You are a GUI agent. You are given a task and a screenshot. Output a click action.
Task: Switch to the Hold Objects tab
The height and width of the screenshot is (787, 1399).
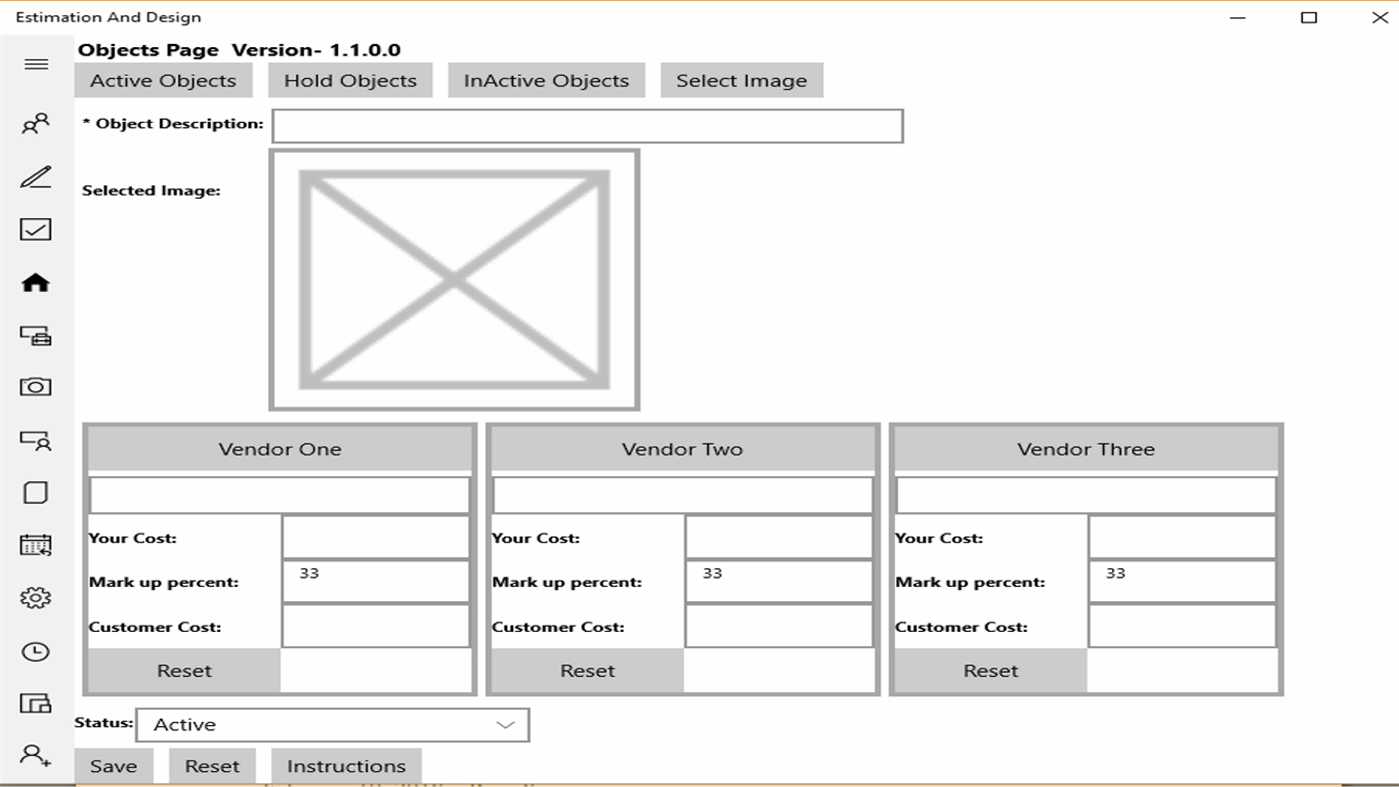click(x=350, y=79)
